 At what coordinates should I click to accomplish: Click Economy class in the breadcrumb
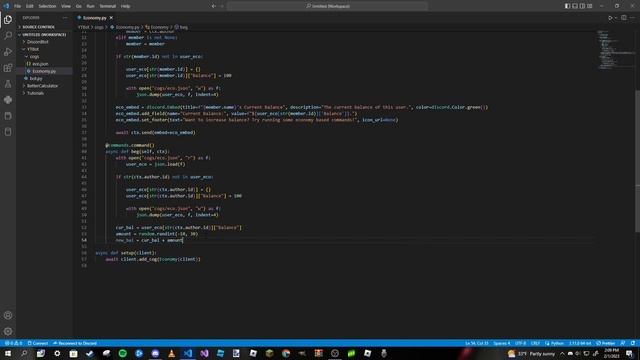pyautogui.click(x=157, y=27)
